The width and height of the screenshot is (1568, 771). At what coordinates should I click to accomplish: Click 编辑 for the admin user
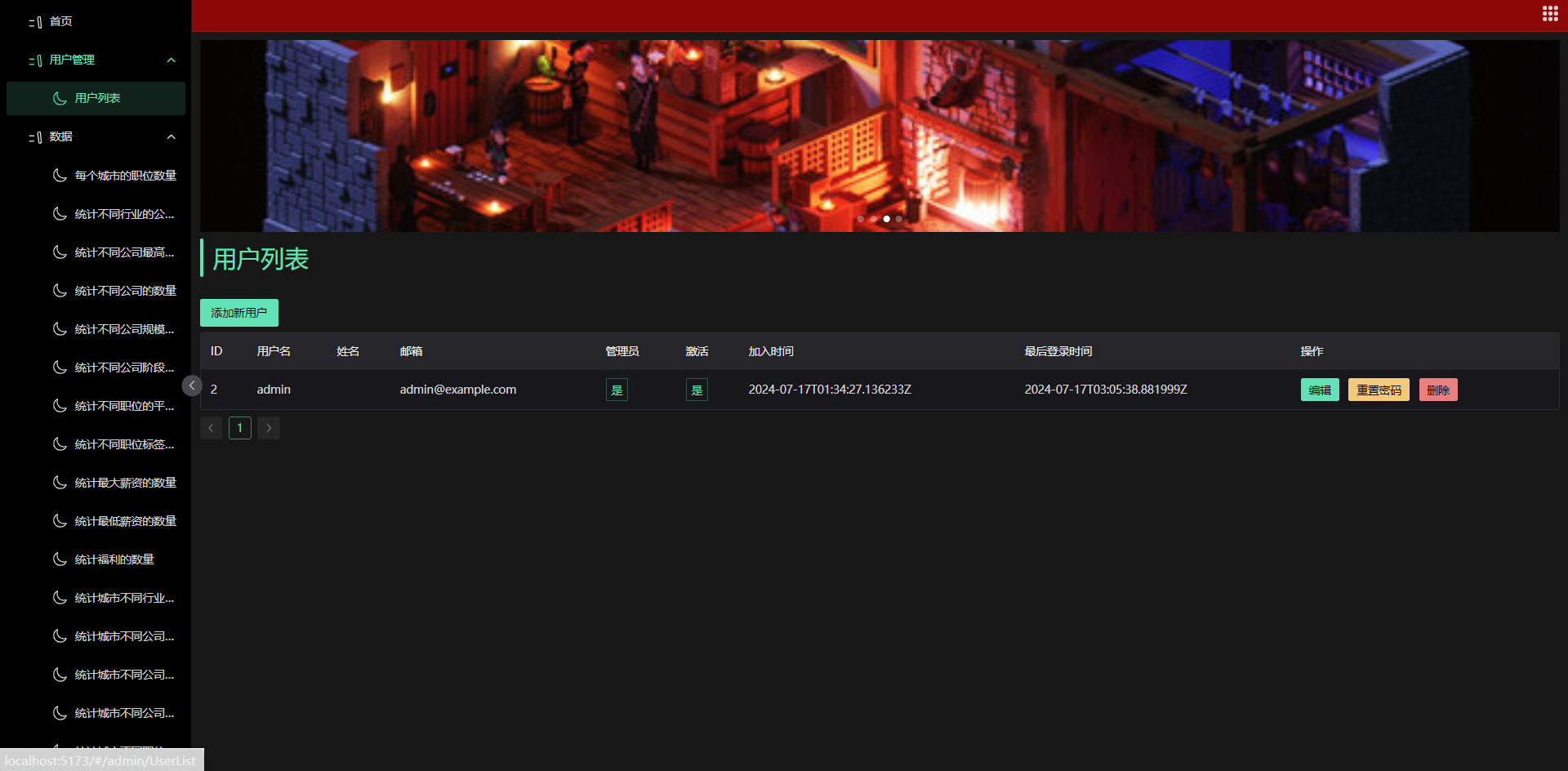(x=1320, y=390)
